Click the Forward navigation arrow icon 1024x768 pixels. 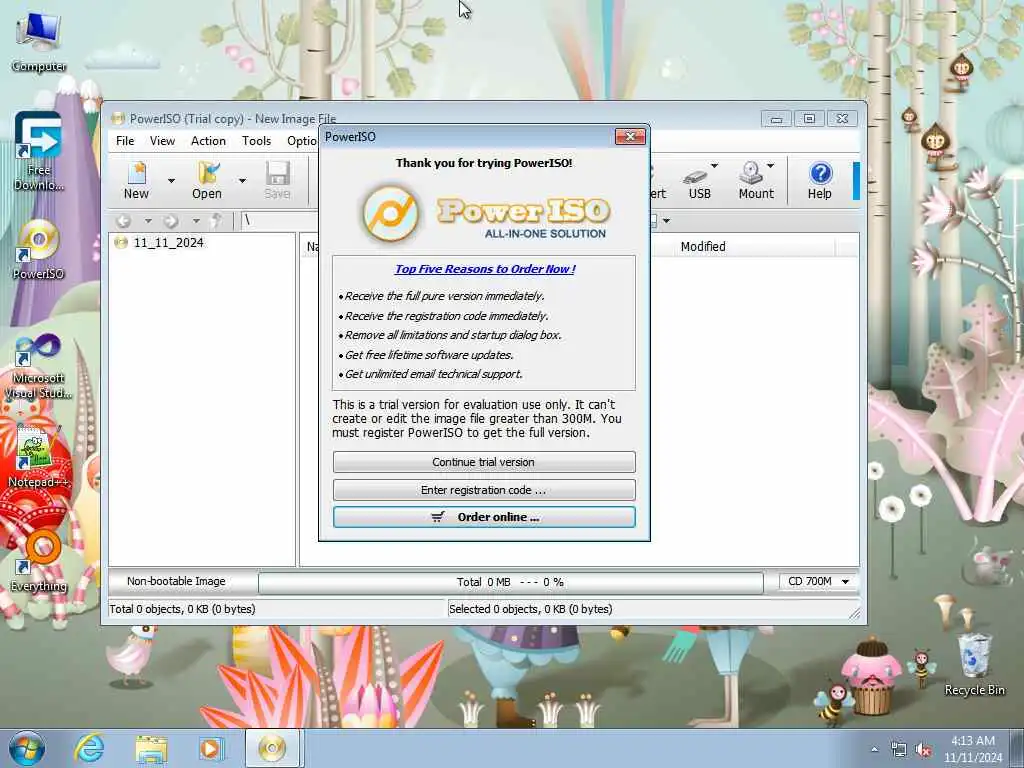coord(171,221)
